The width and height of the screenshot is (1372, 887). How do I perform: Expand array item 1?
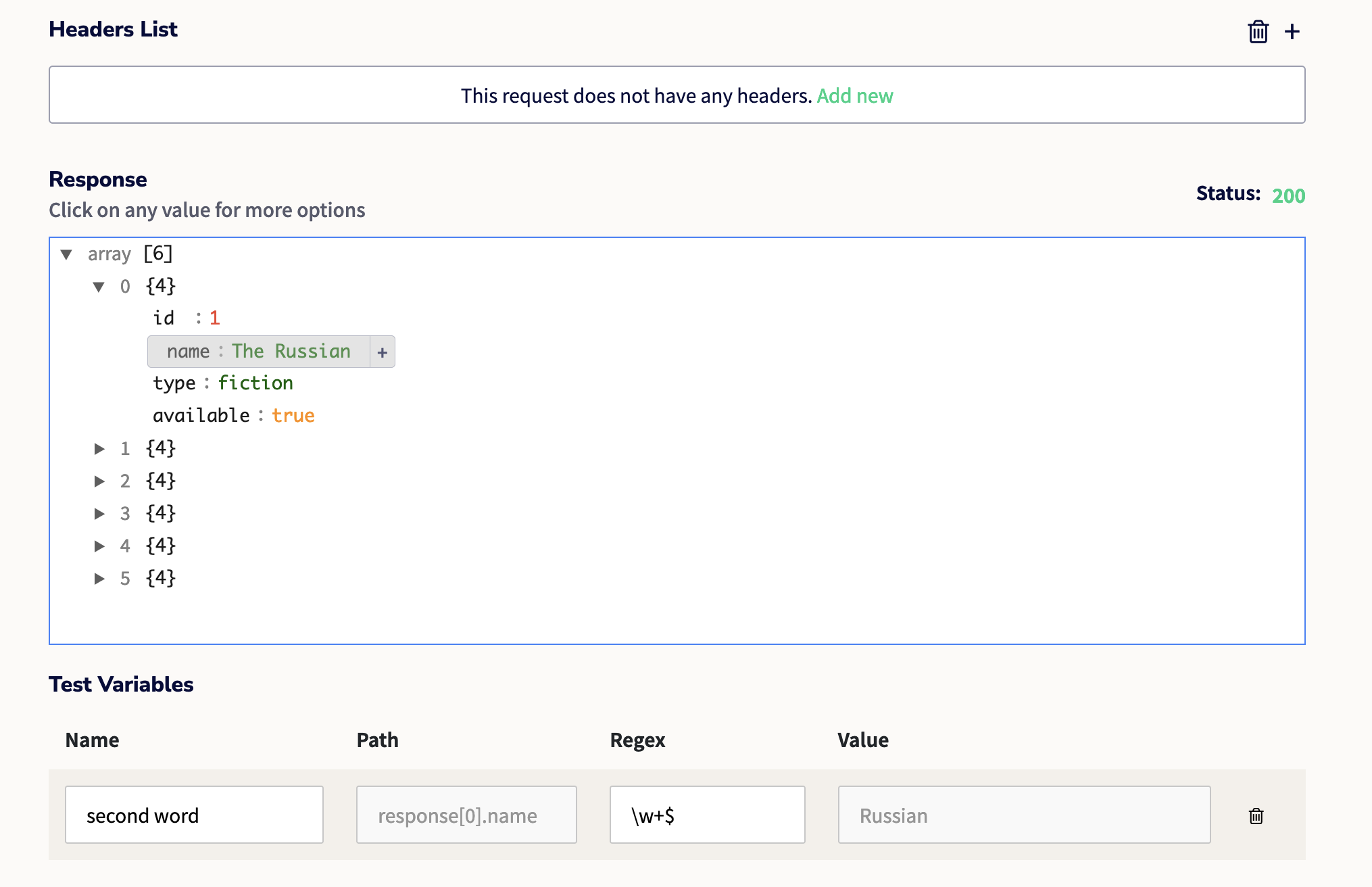99,449
